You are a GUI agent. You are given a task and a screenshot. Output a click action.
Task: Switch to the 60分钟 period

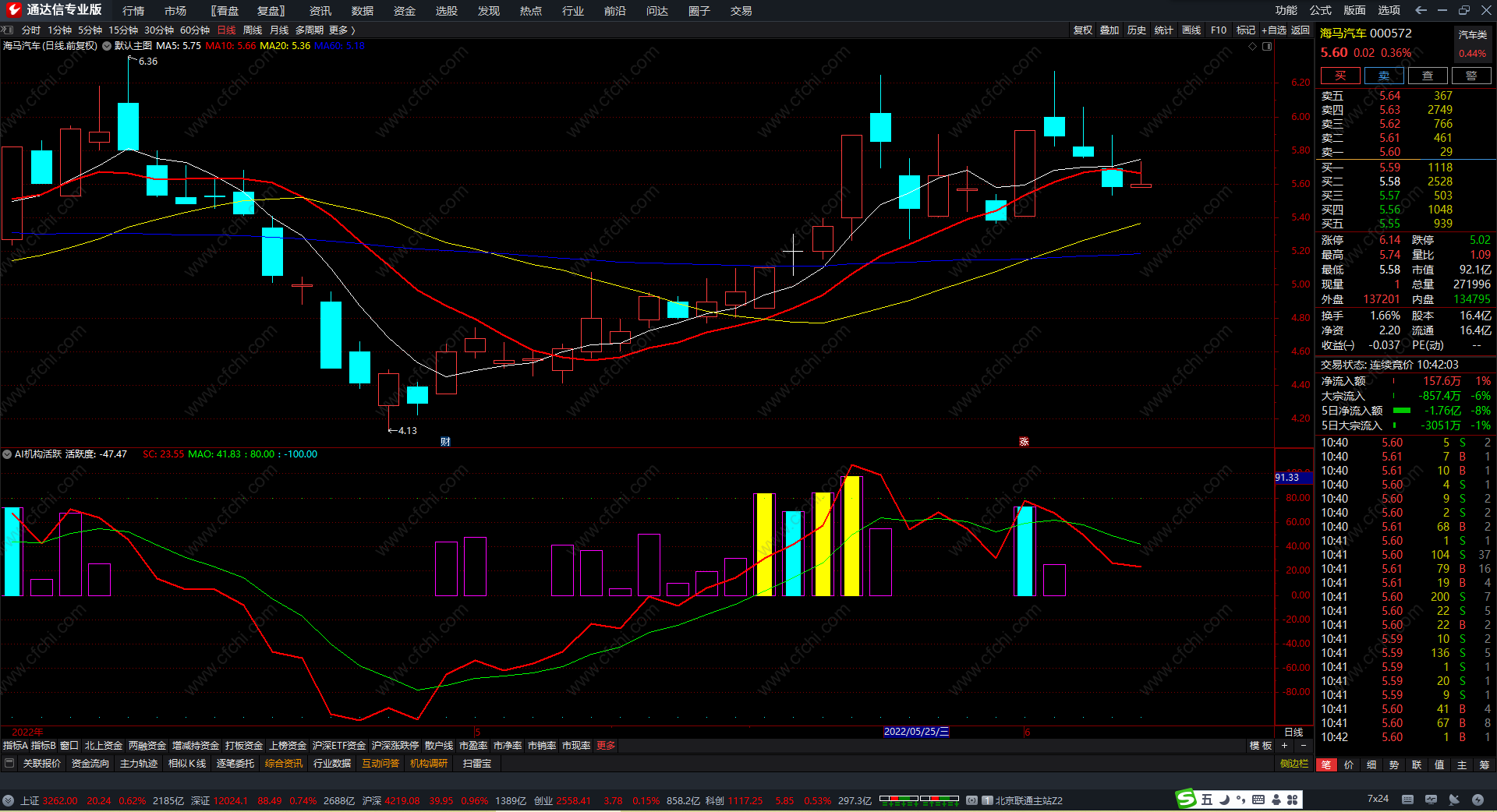point(195,30)
